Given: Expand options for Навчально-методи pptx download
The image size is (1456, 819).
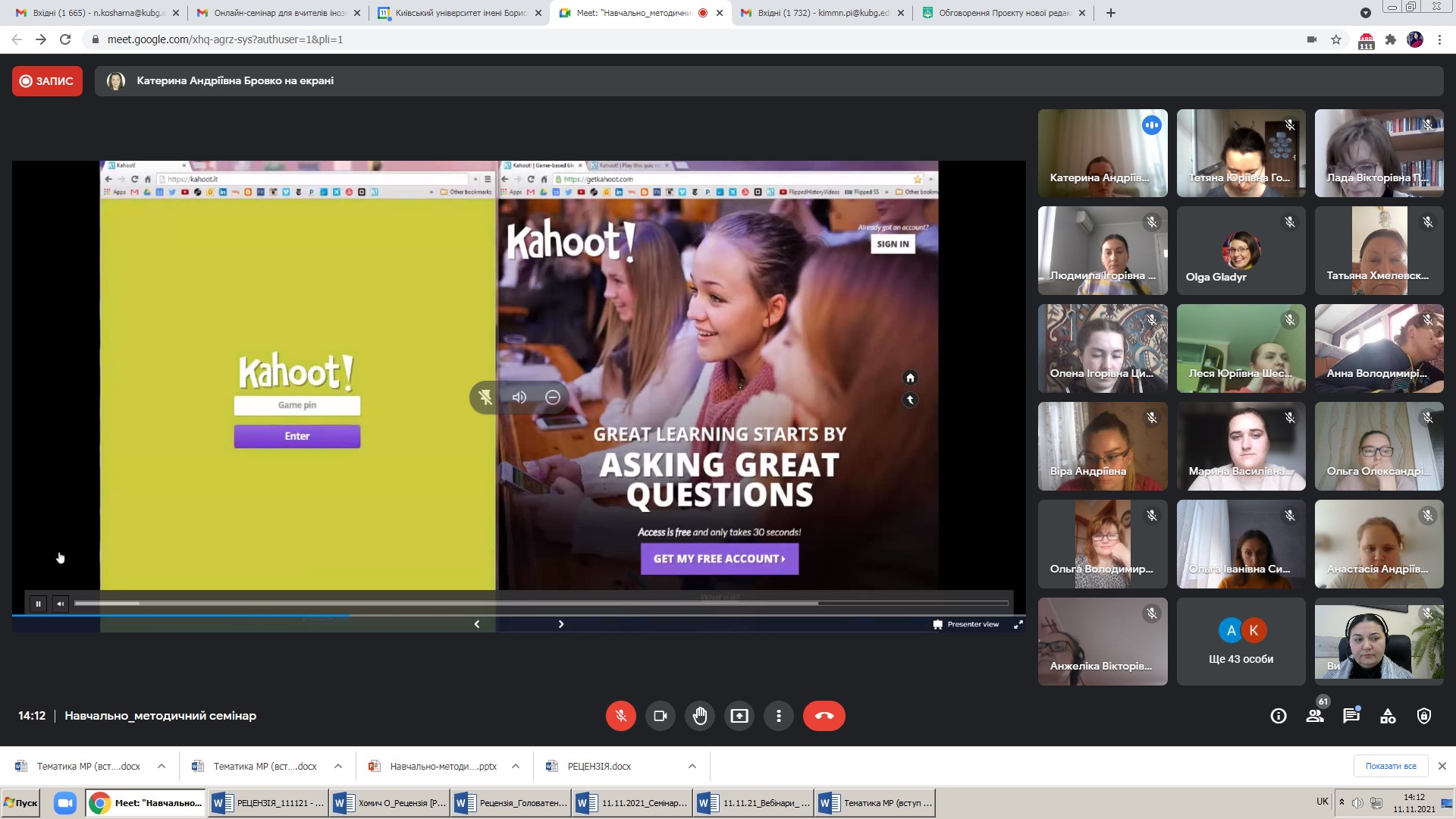Looking at the screenshot, I should (x=516, y=767).
